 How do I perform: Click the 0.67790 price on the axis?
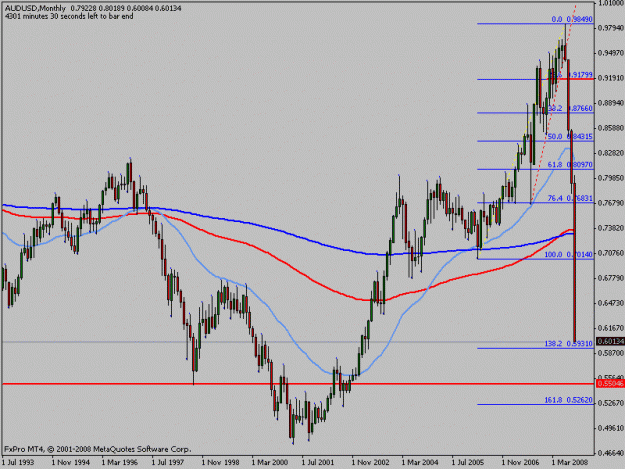(611, 278)
